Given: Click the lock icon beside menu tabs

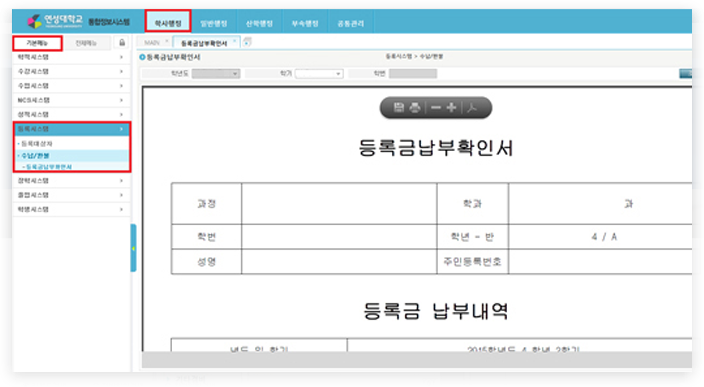Looking at the screenshot, I should click(x=122, y=43).
